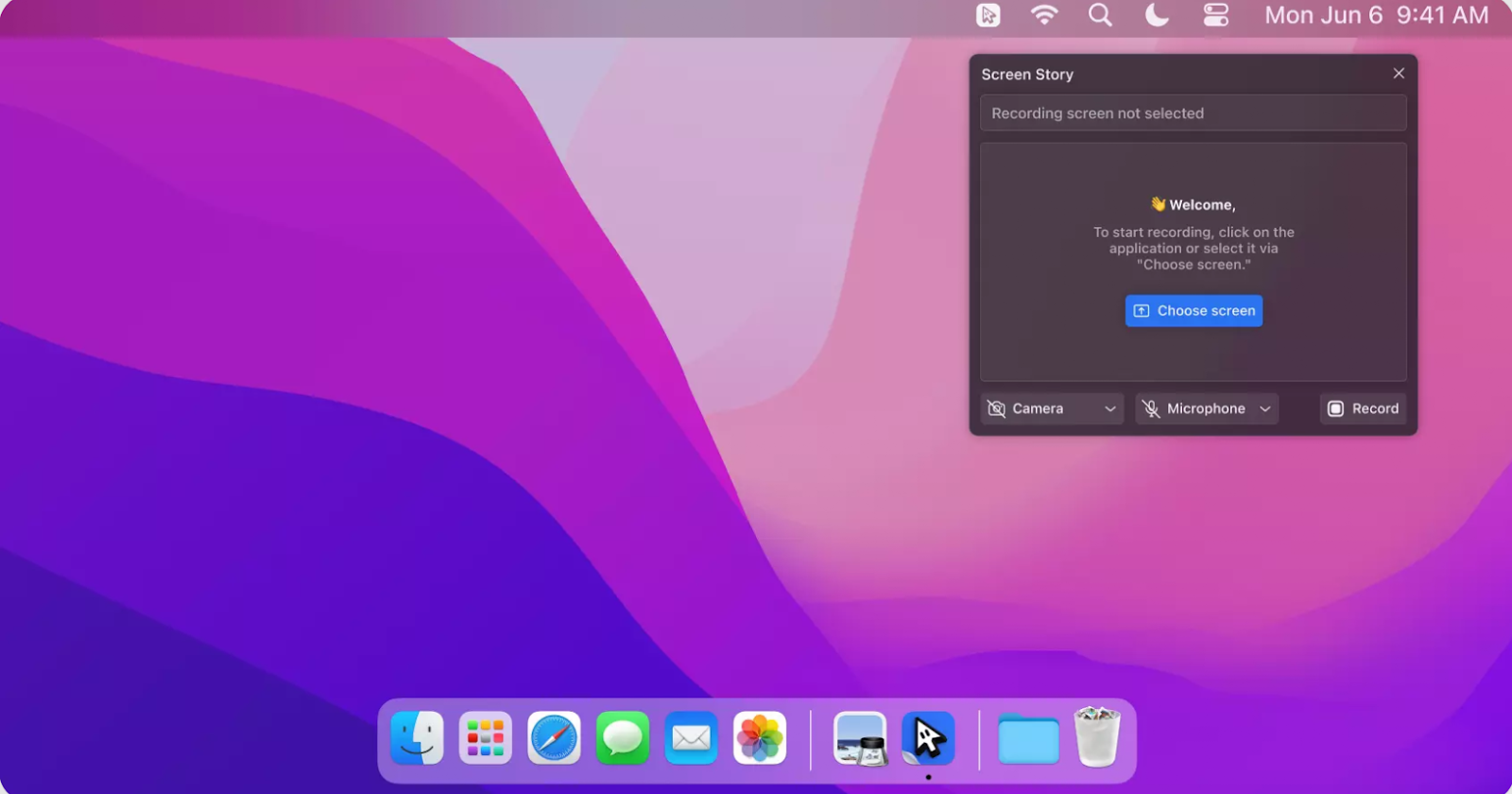1512x794 pixels.
Task: Click Screen Story cursor icon in Dock
Action: (x=928, y=738)
